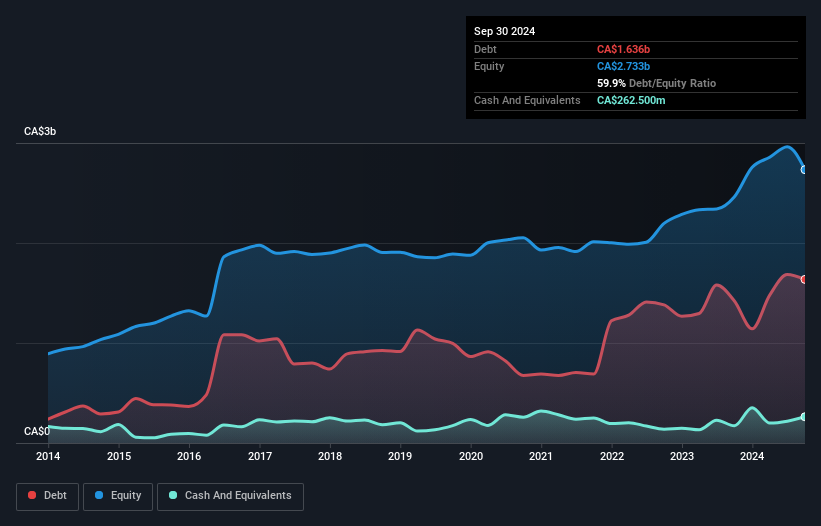Screen dimensions: 821x526
Task: Click the Equity row label in tooltip
Action: click(x=489, y=66)
